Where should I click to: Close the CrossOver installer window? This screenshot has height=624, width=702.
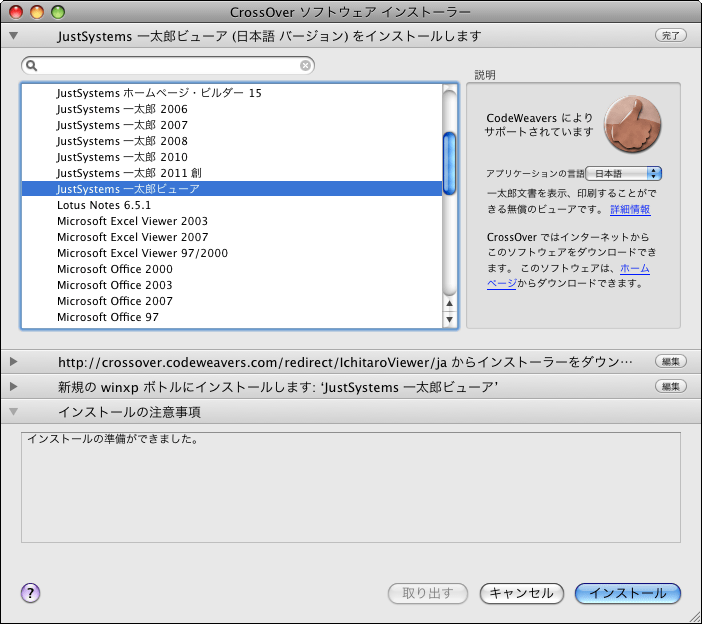tap(16, 12)
